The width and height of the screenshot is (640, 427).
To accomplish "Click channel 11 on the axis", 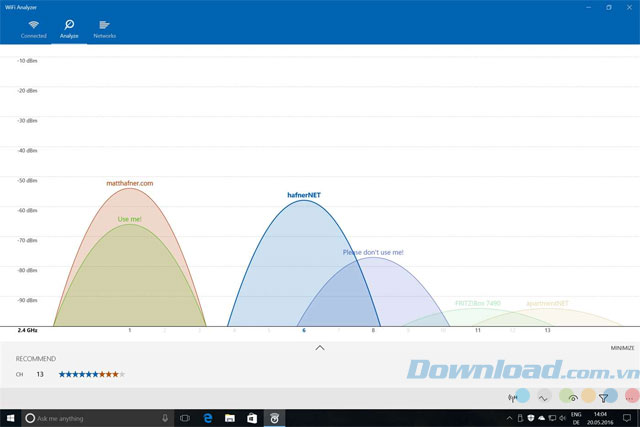I will tap(478, 330).
